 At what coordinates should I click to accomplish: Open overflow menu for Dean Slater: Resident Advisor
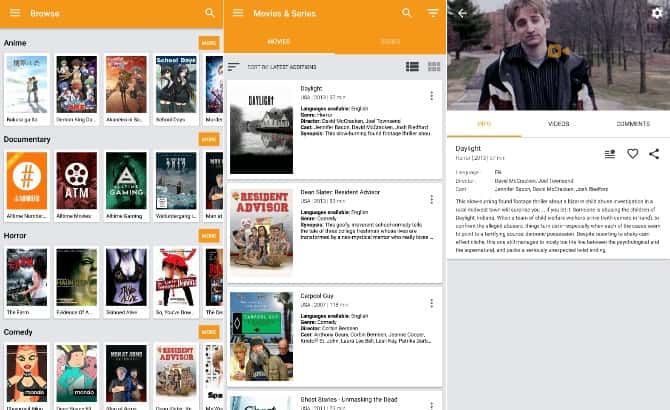pos(432,199)
